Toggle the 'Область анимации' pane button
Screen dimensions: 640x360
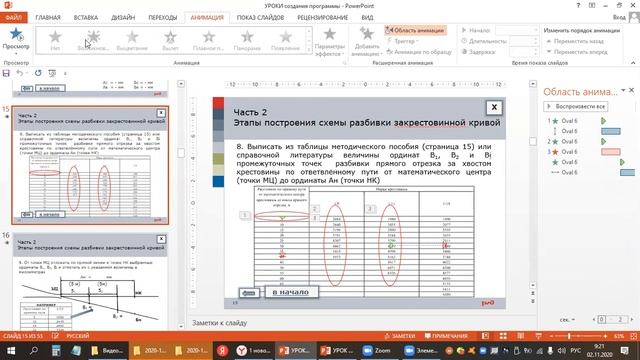pyautogui.click(x=415, y=30)
